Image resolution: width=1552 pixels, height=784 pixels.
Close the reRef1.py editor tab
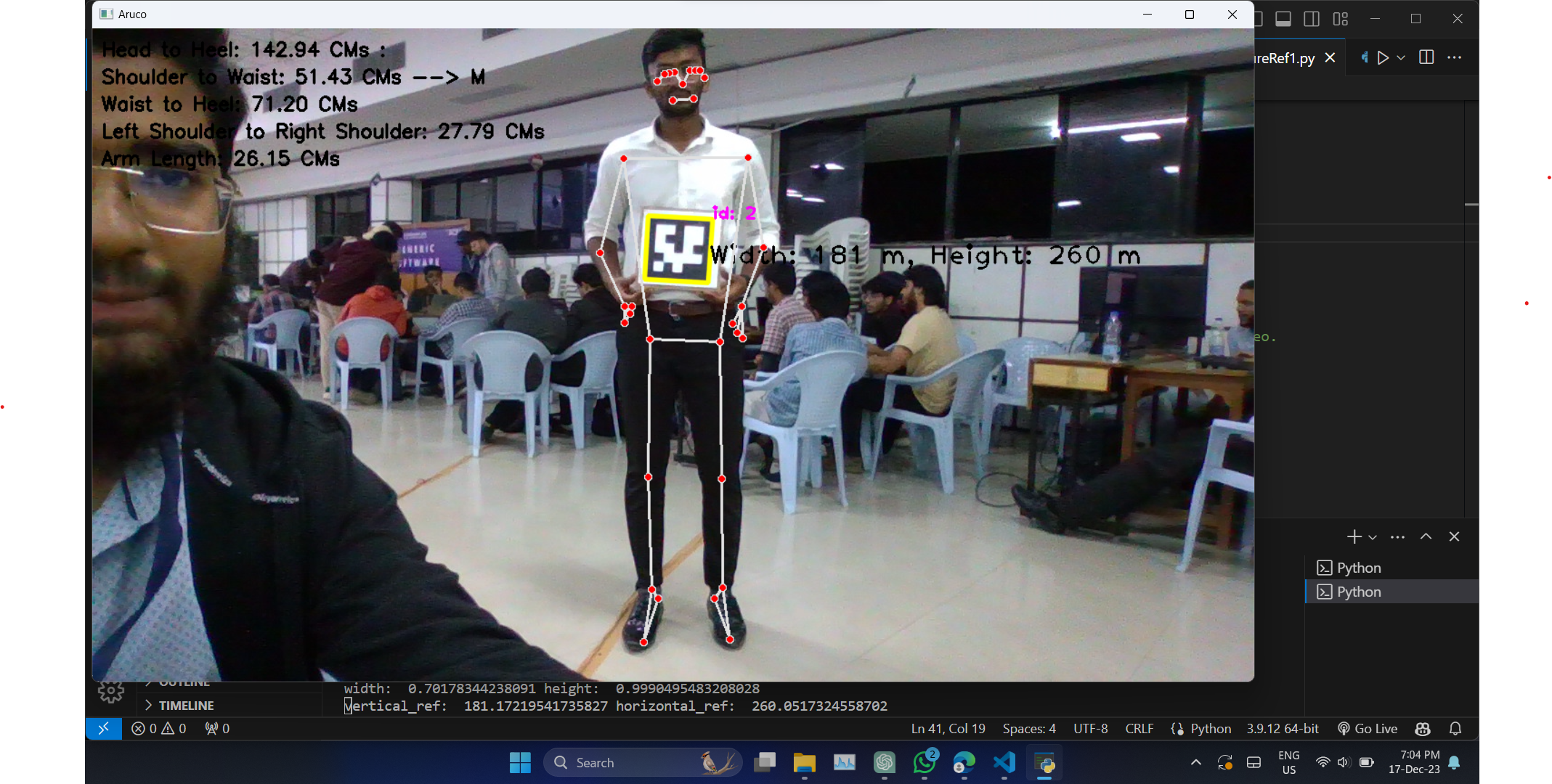(x=1330, y=57)
